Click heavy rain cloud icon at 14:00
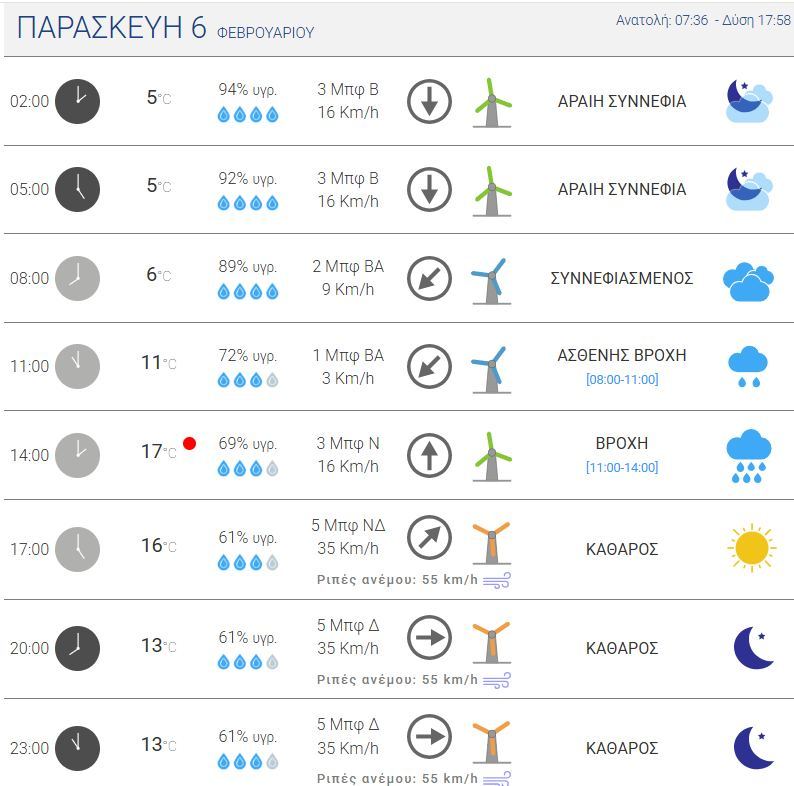 click(747, 456)
